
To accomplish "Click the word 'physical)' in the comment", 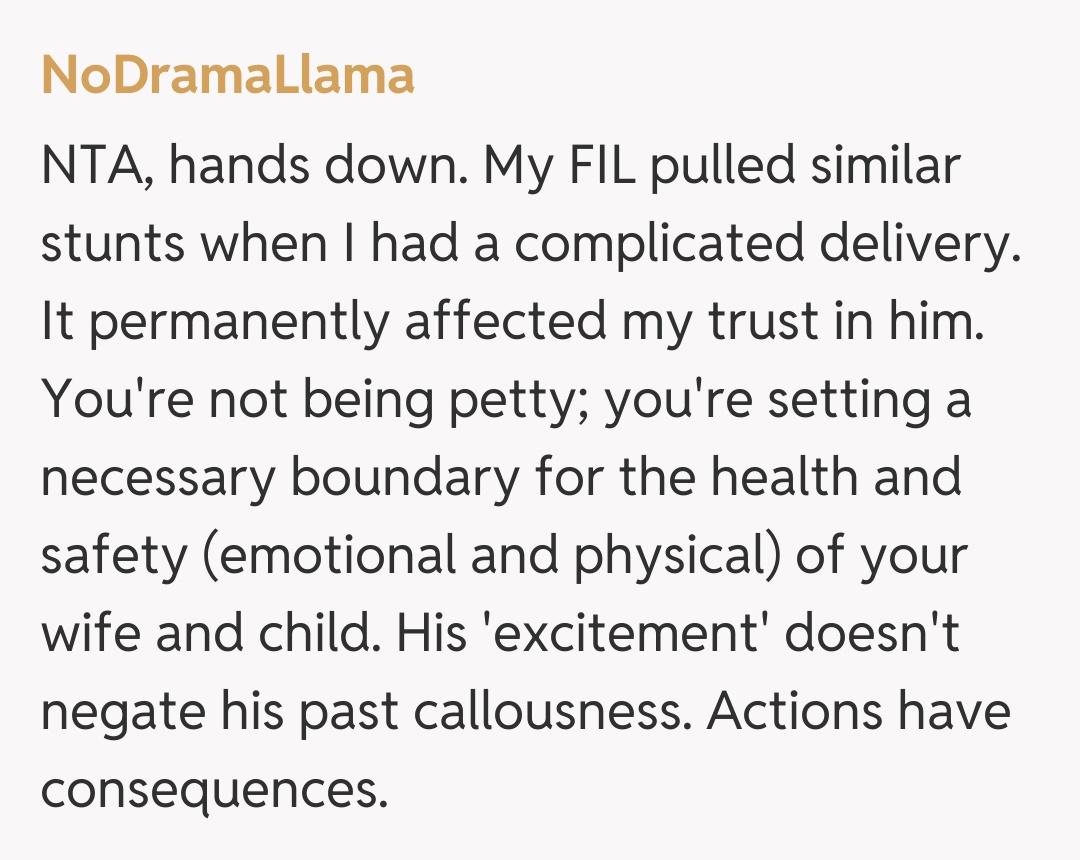I will coord(676,557).
